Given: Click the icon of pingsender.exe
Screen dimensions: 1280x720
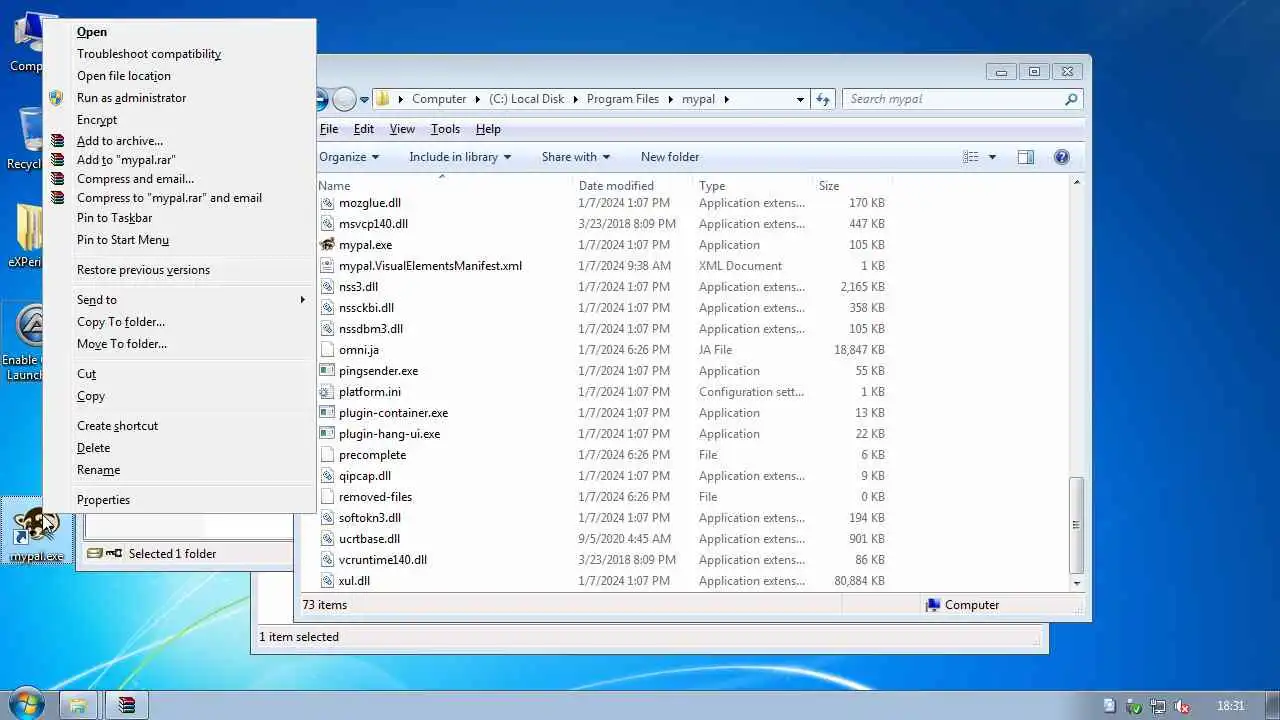Looking at the screenshot, I should tap(327, 371).
